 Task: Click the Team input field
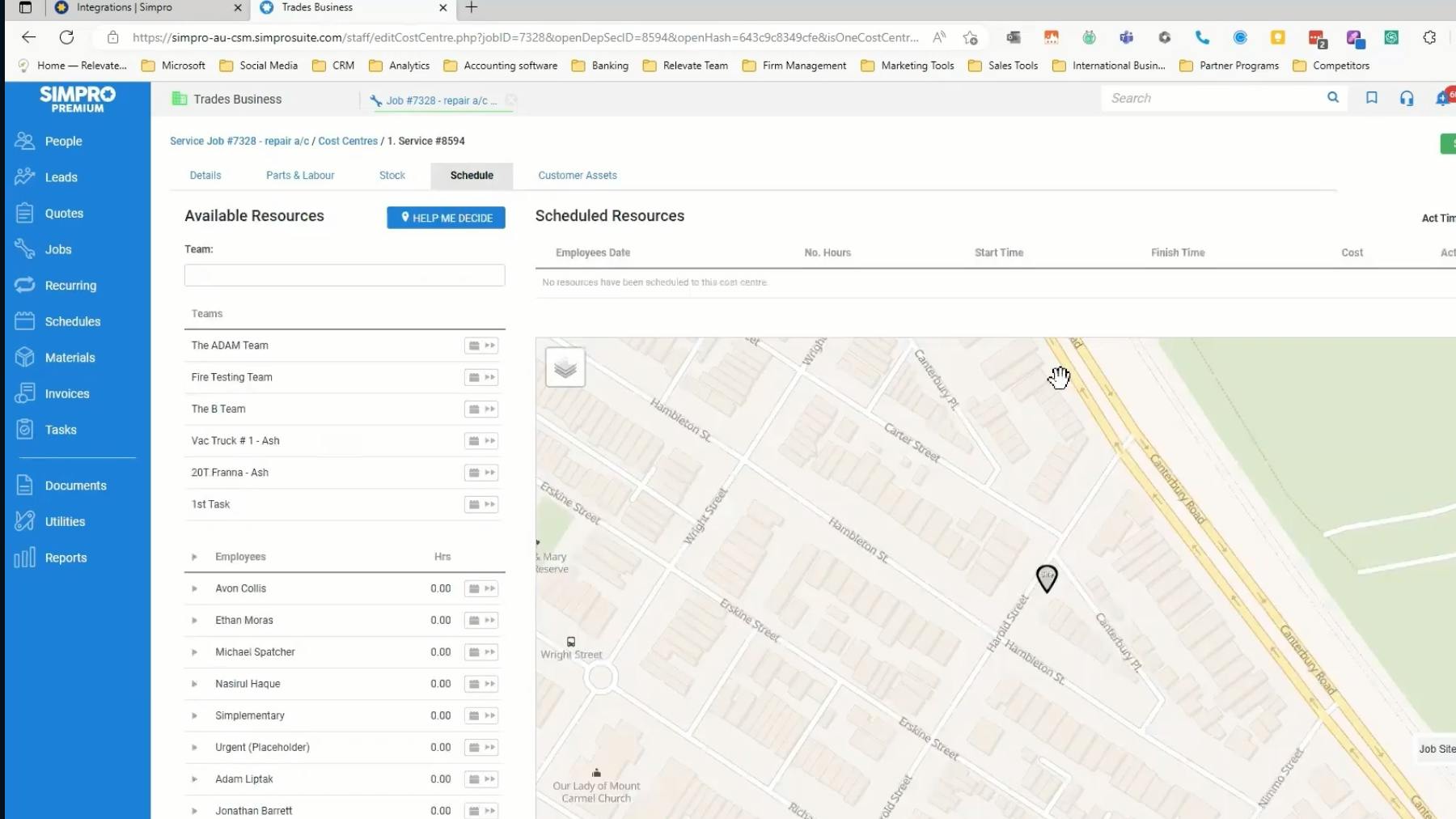click(x=345, y=275)
